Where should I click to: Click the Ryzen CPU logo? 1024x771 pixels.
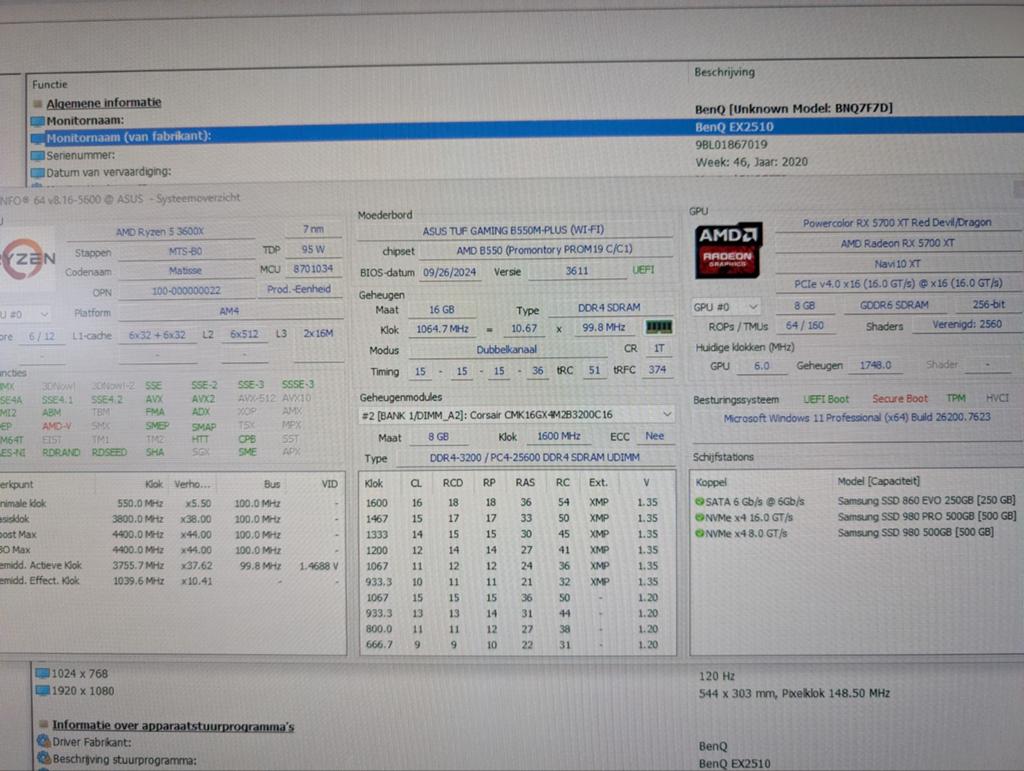(27, 259)
